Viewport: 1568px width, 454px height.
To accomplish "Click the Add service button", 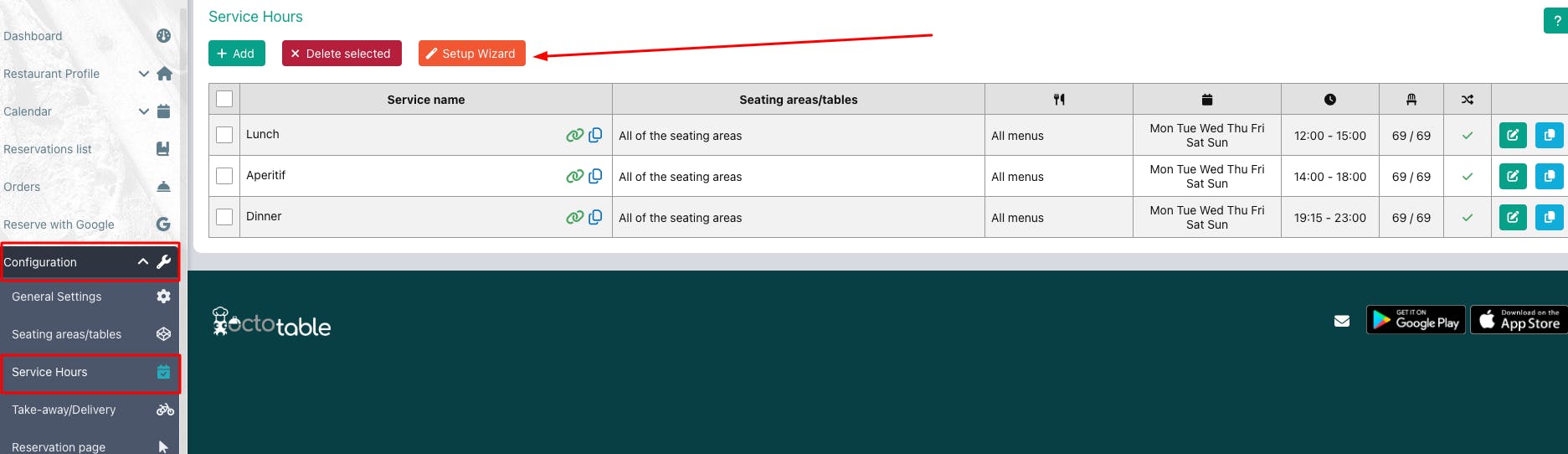I will click(236, 54).
